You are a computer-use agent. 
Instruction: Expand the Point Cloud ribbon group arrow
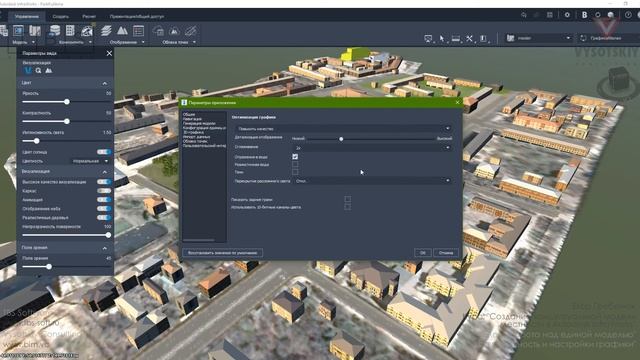[194, 42]
